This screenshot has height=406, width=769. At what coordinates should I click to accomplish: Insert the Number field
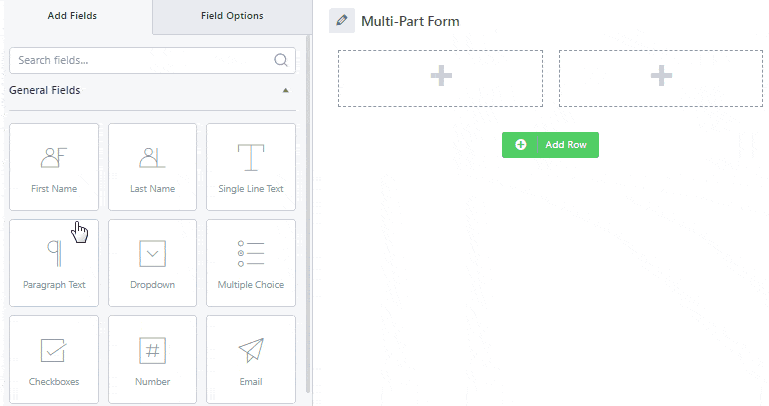[153, 359]
